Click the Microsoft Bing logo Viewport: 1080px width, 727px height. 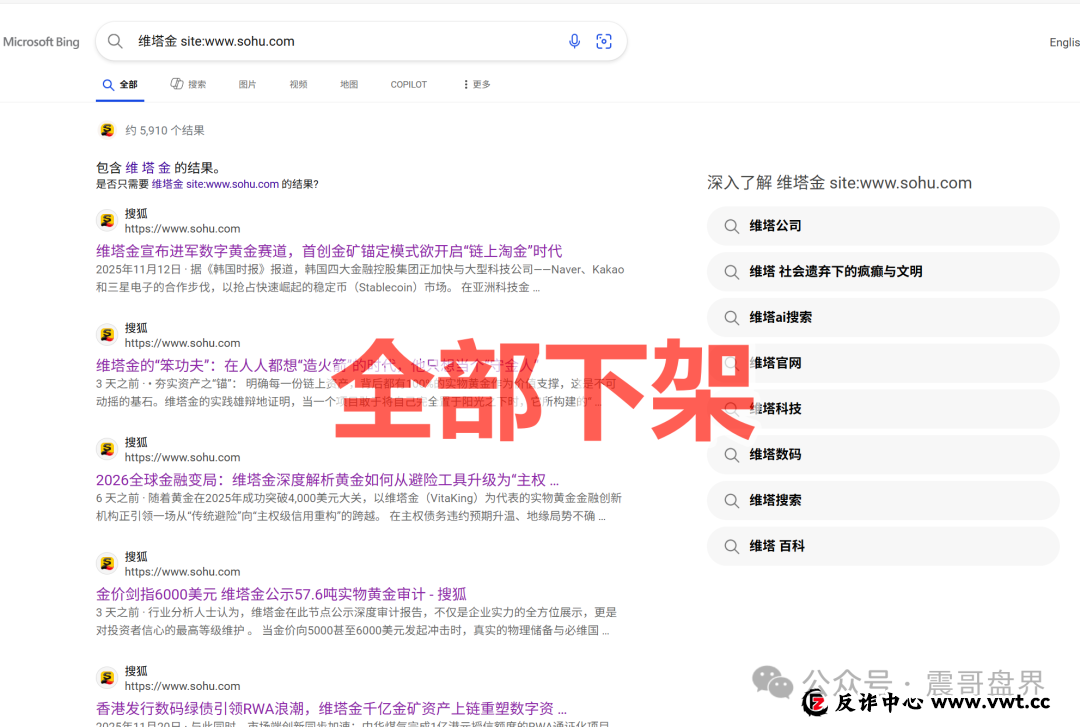[x=41, y=41]
